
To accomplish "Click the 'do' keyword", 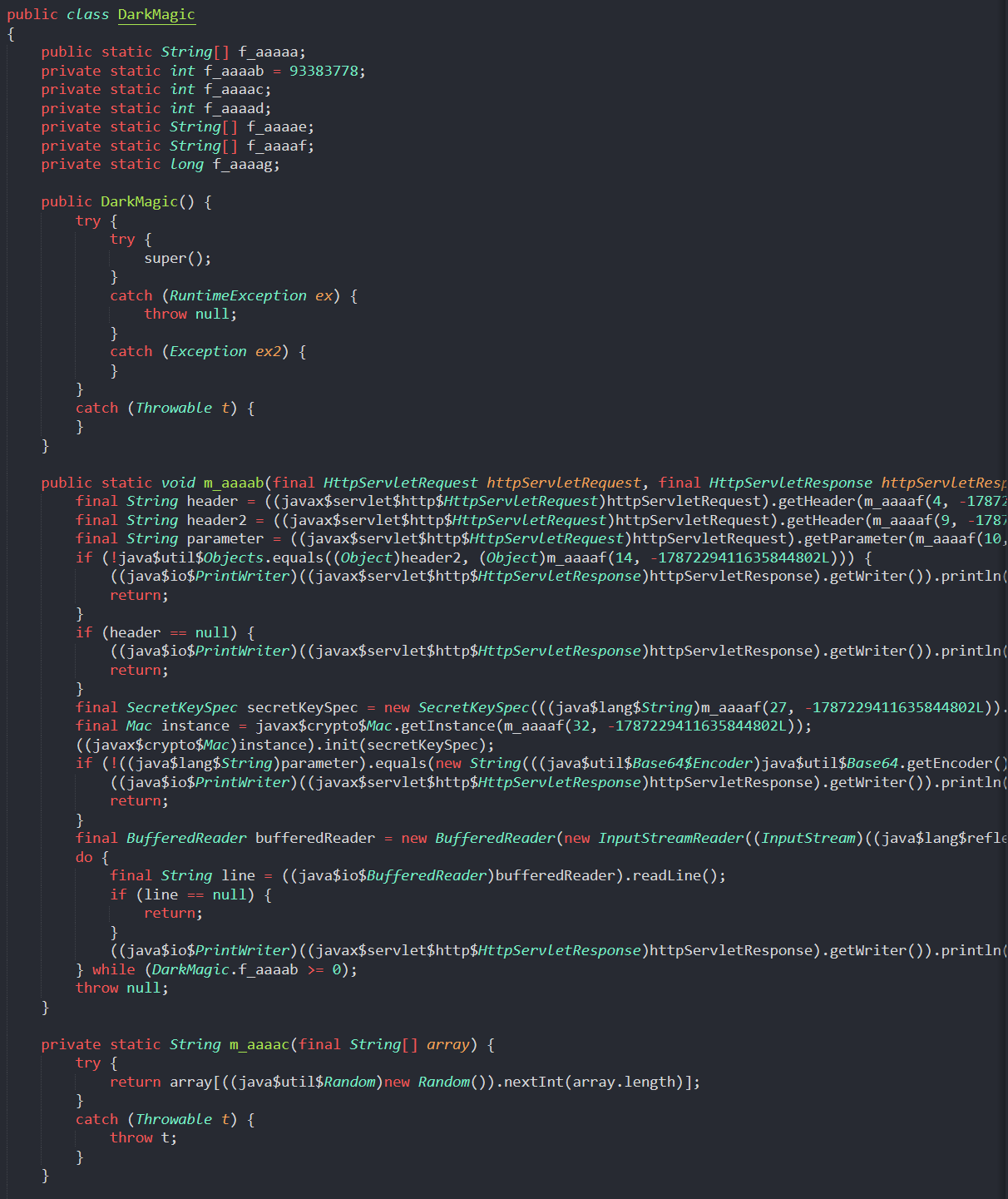I will tap(84, 857).
